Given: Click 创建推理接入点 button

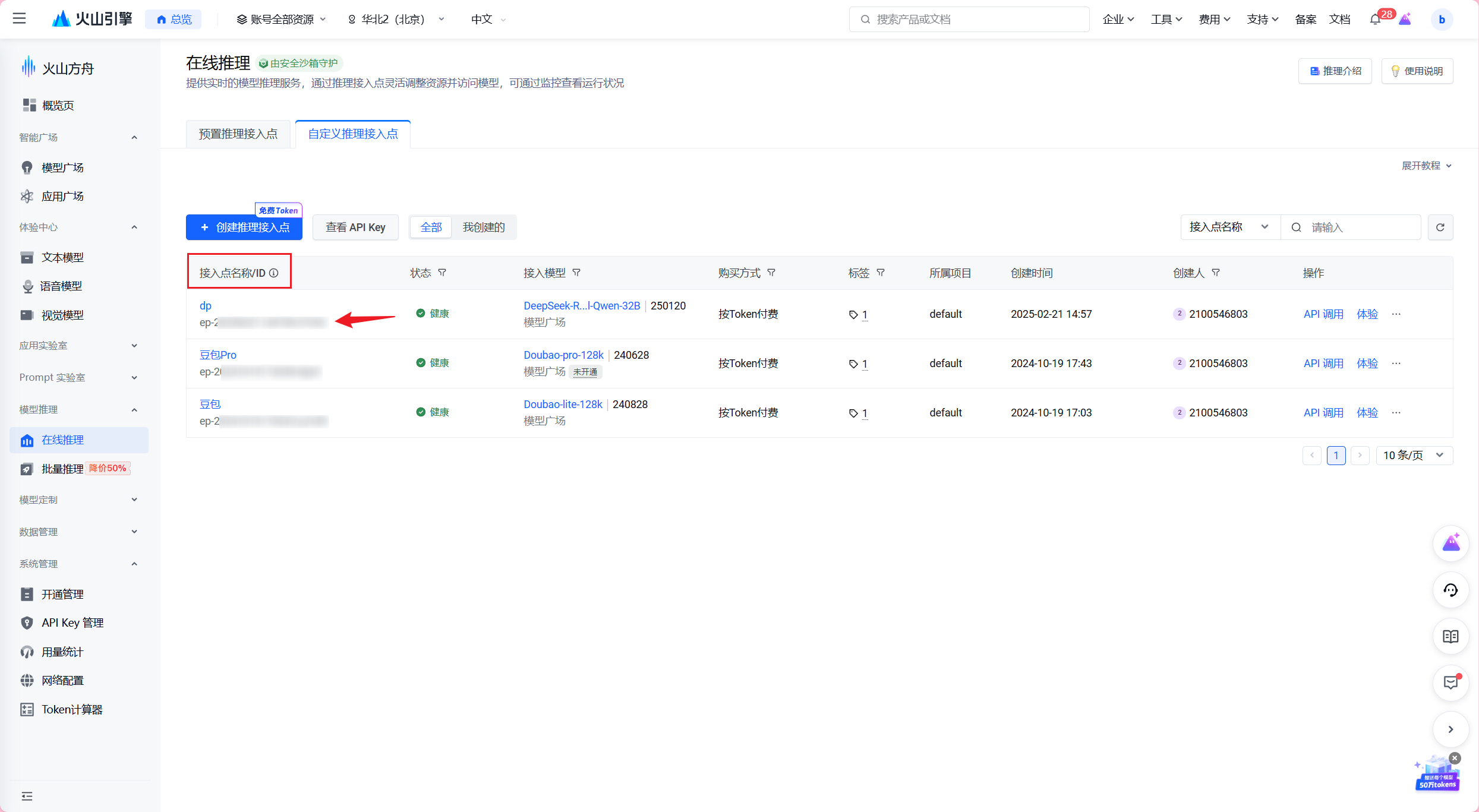Looking at the screenshot, I should (244, 228).
